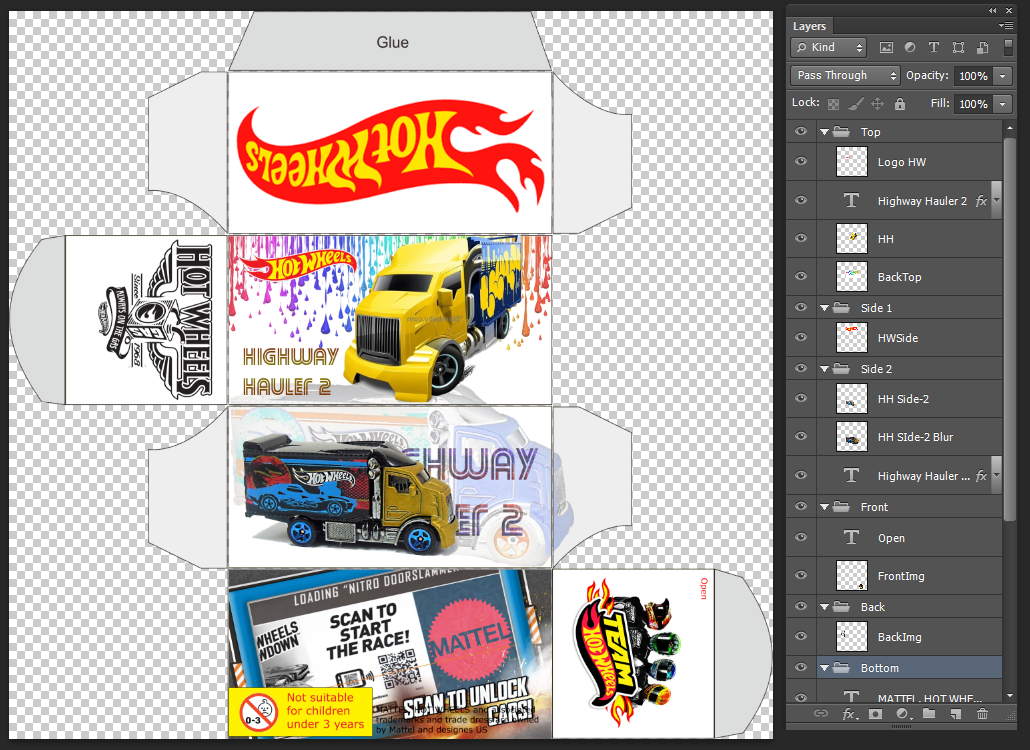Click the Fill value field
This screenshot has height=750, width=1030.
974,104
